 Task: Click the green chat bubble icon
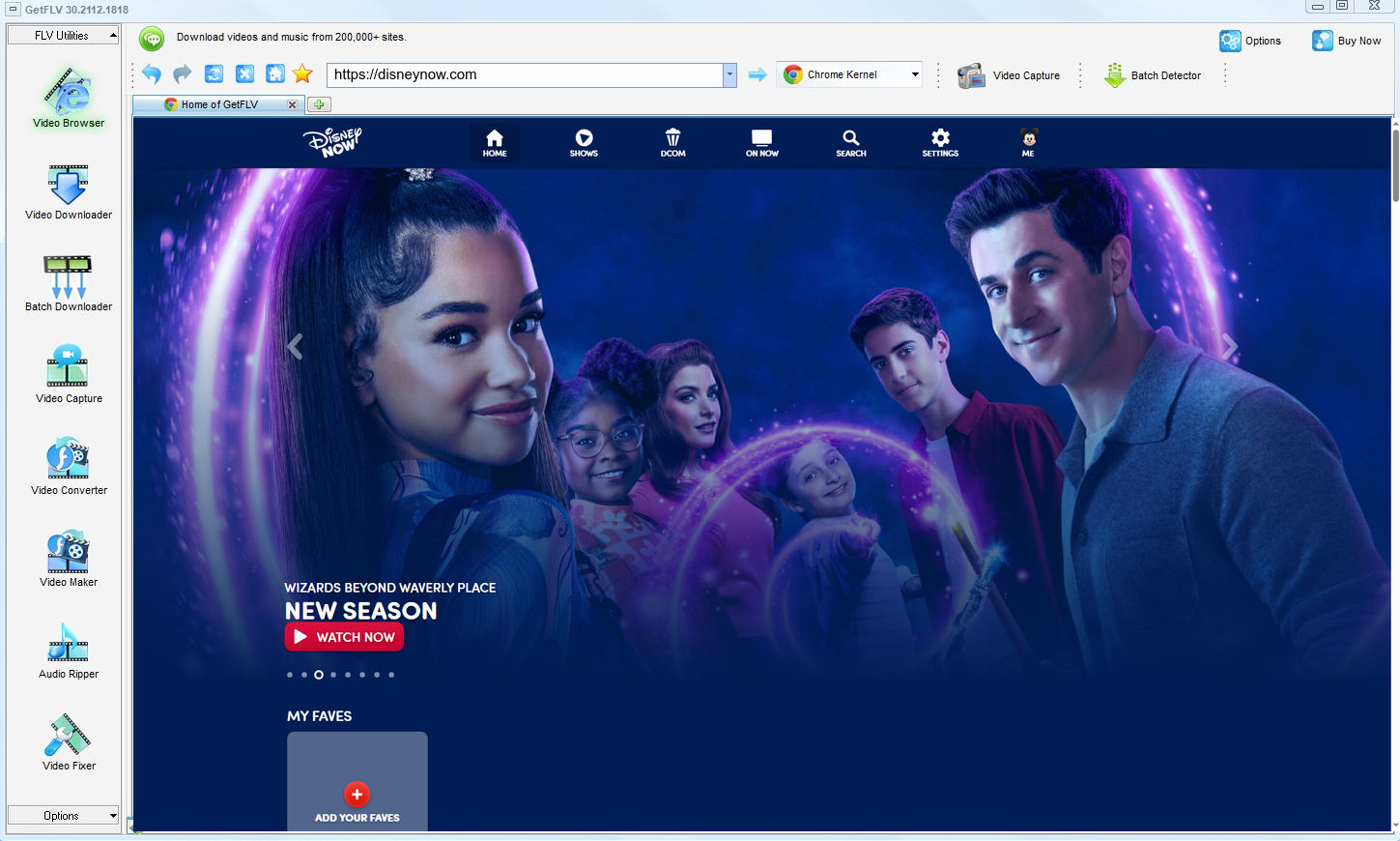tap(152, 39)
